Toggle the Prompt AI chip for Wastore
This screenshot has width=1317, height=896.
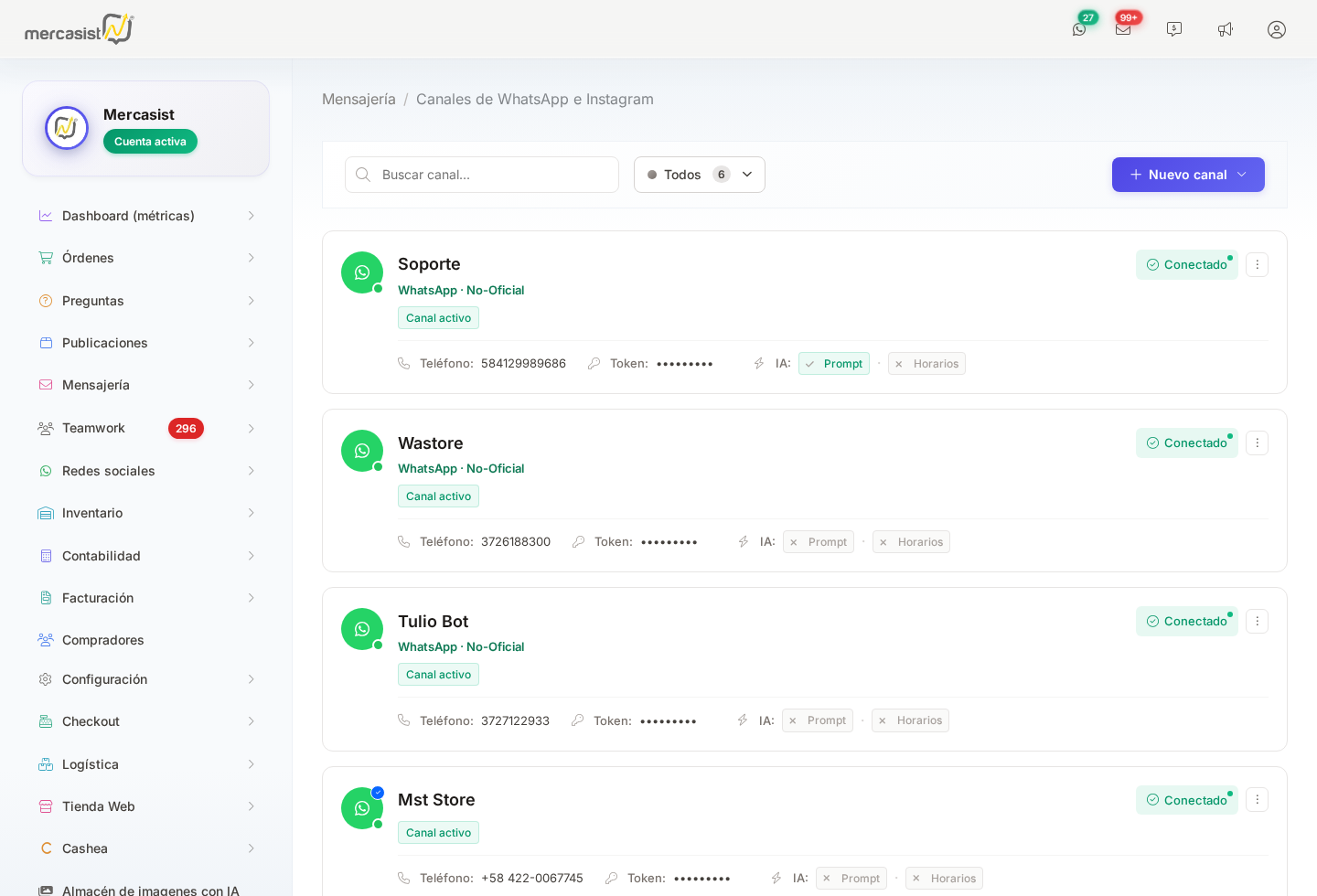pos(819,542)
